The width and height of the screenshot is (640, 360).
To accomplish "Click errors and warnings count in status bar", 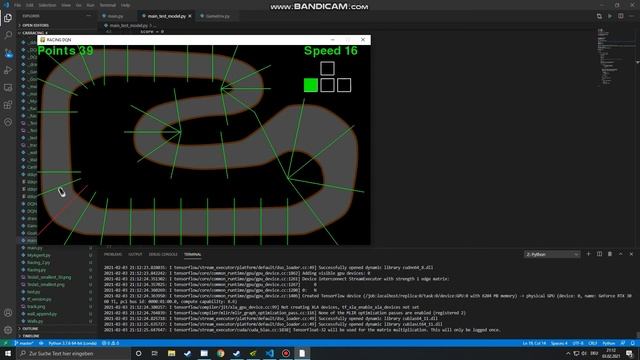I will 110,343.
